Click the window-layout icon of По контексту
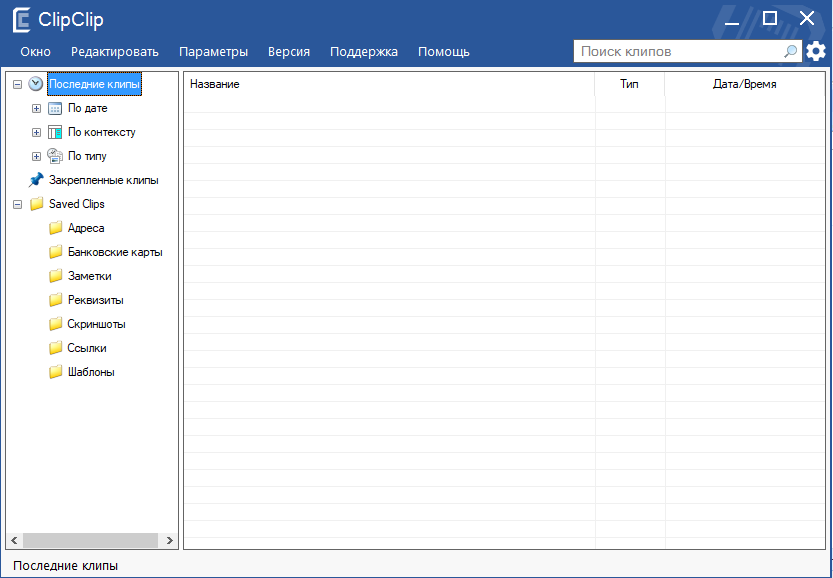The width and height of the screenshot is (833, 578). pos(55,132)
